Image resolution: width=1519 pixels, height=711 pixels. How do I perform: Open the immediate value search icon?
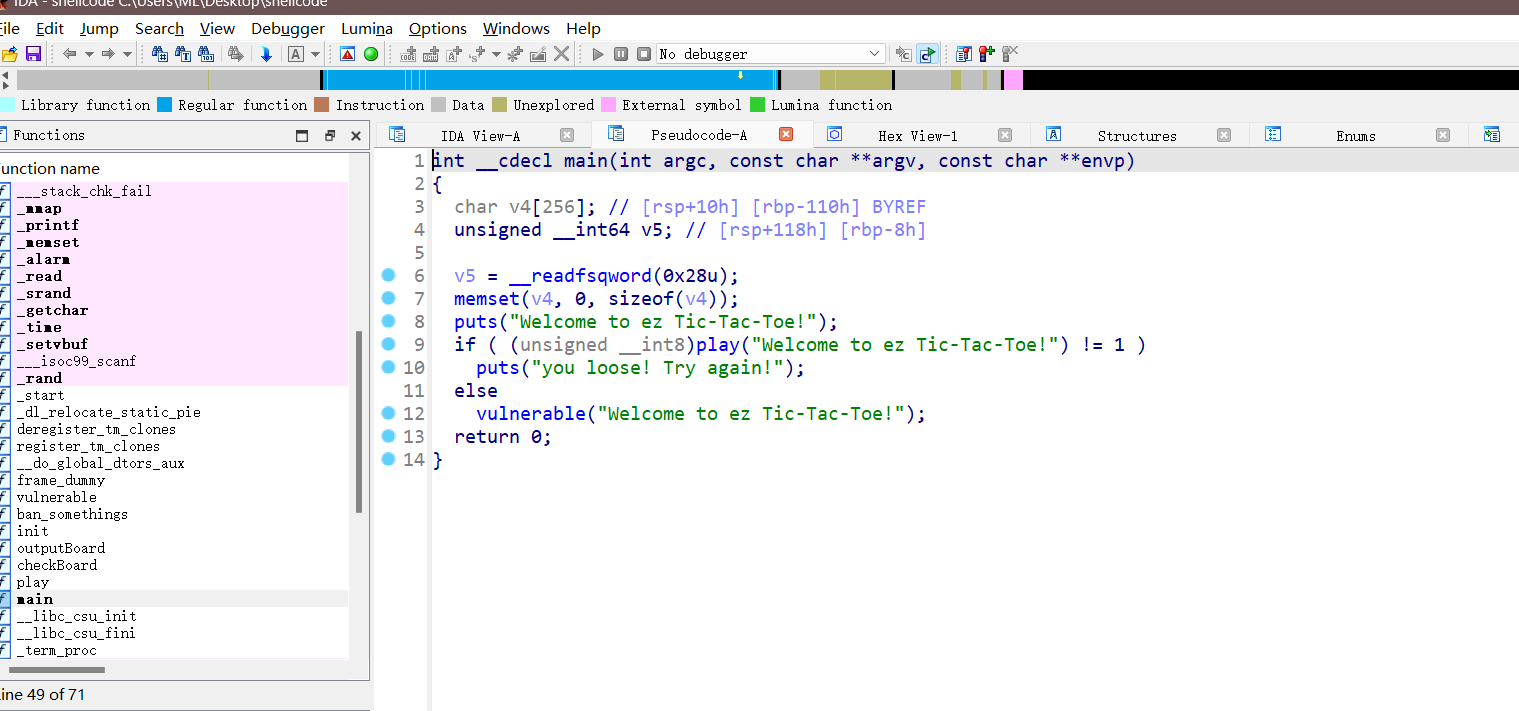point(206,54)
